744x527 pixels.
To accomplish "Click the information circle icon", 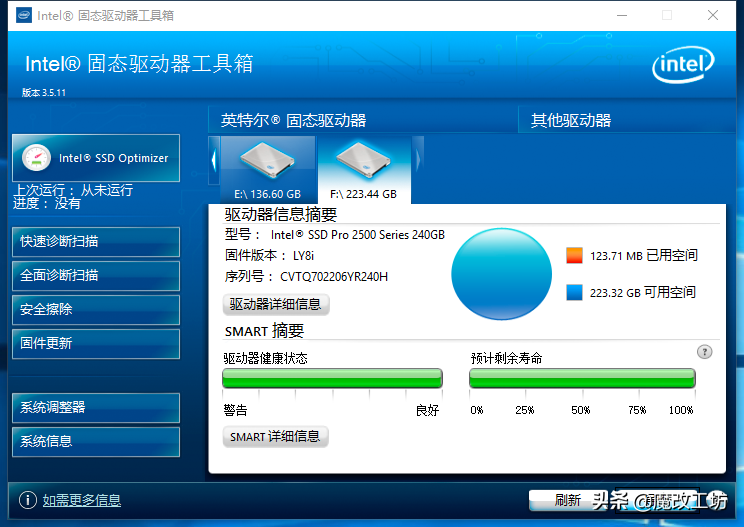I will tap(28, 500).
